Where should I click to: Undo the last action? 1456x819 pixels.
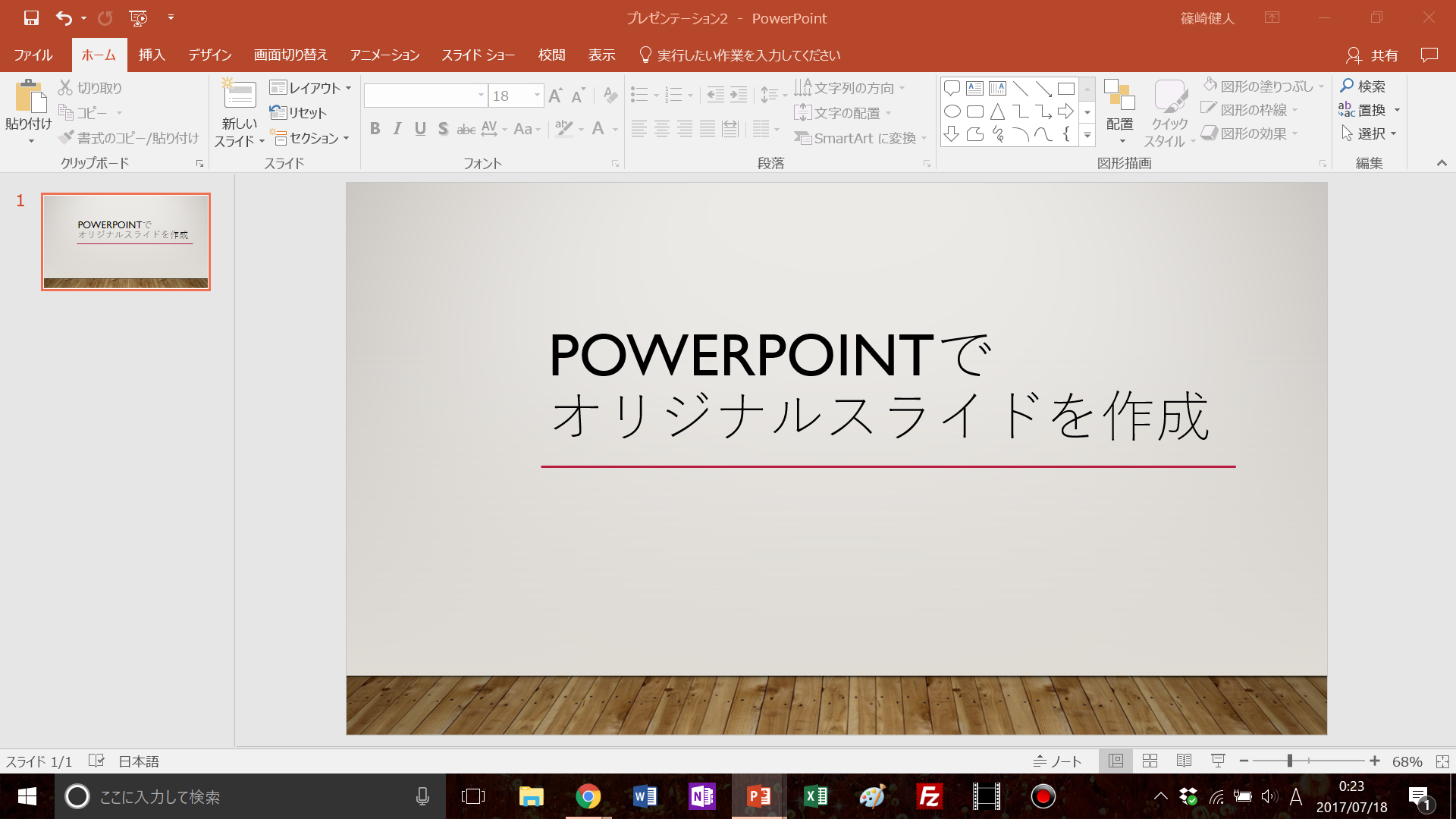coord(64,17)
